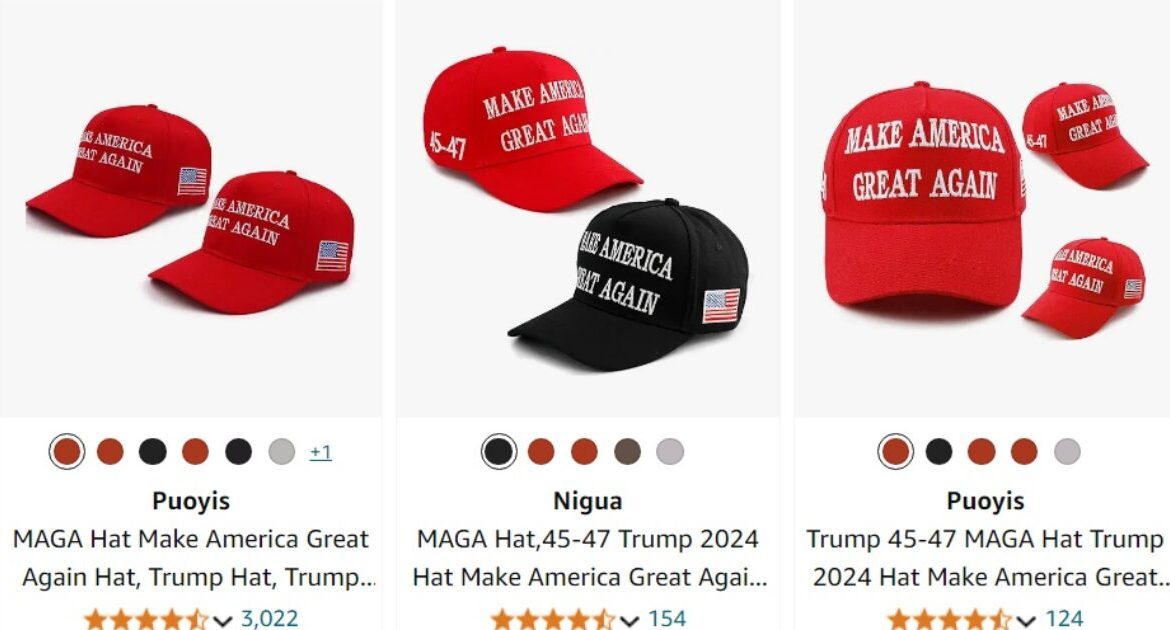Open the 3,022 reviews link
Viewport: 1170px width, 630px height.
[x=269, y=619]
